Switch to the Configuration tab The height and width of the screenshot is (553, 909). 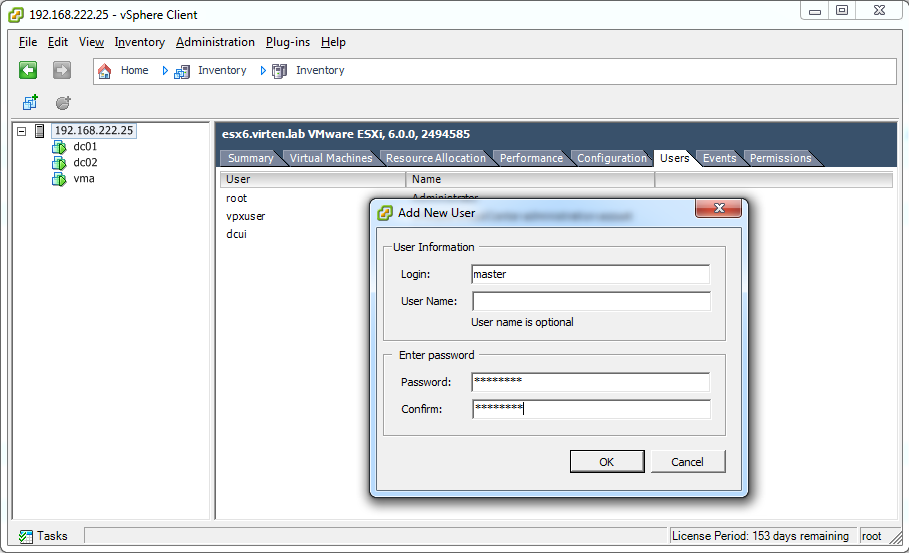612,158
